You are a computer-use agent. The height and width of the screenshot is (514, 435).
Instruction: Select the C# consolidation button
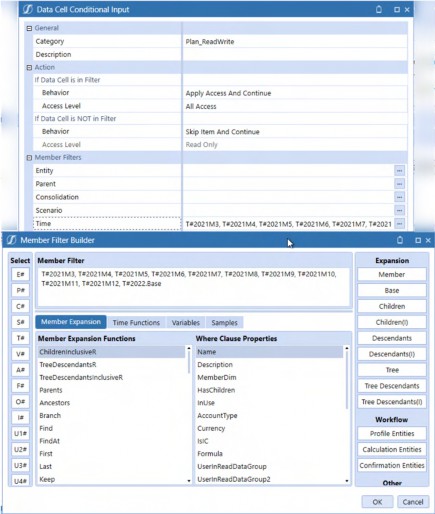[x=20, y=306]
